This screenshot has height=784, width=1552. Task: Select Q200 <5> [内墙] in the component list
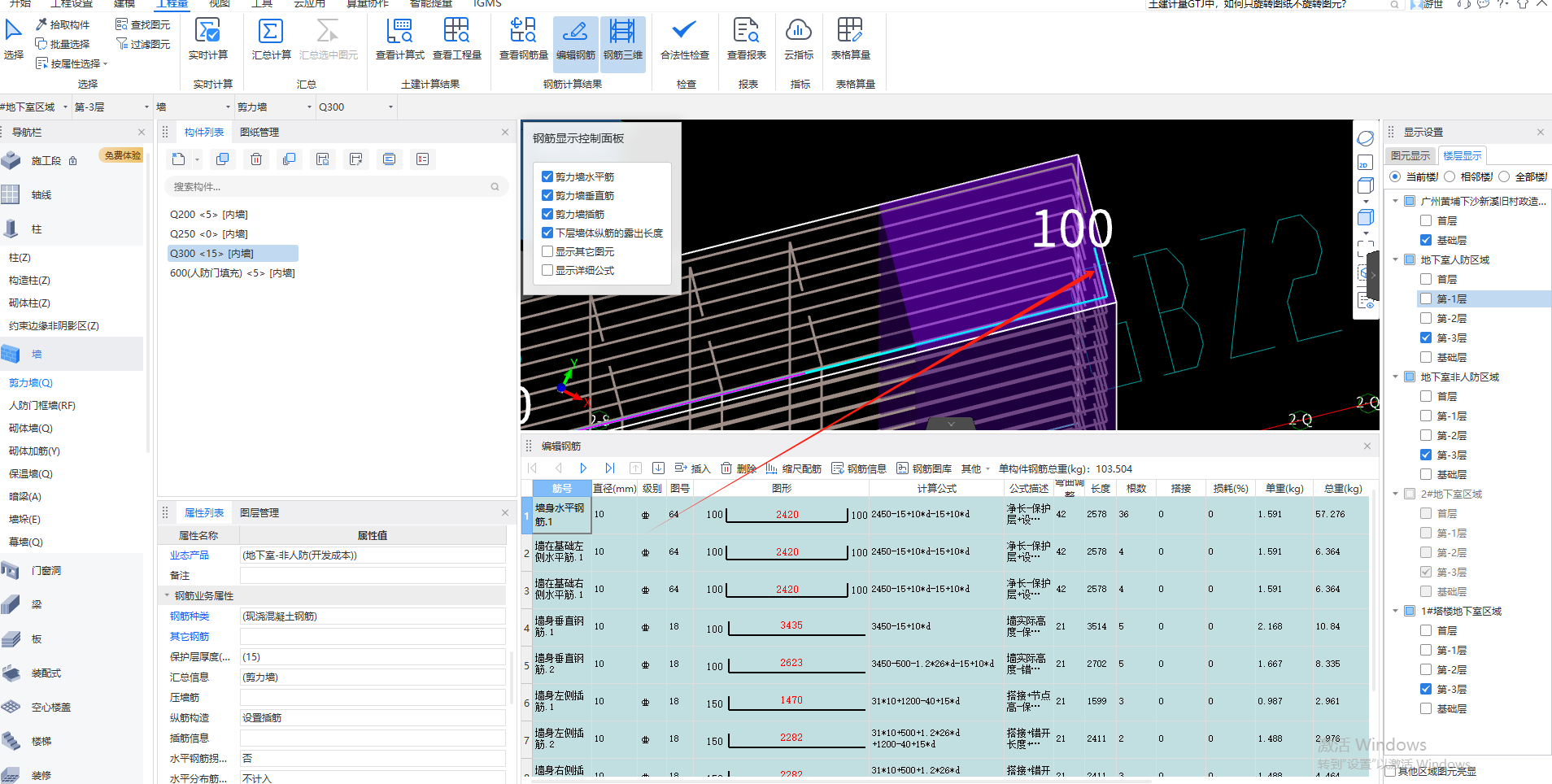[x=209, y=215]
